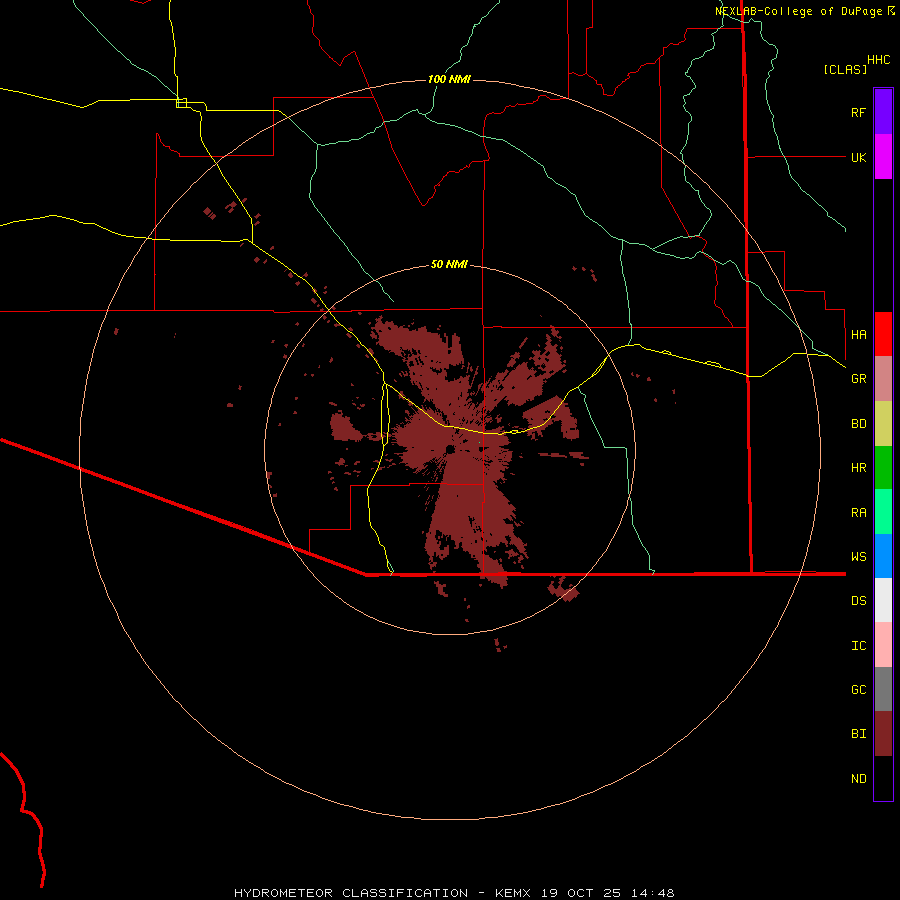Click the radar site center dot
This screenshot has width=900, height=900.
click(450, 449)
